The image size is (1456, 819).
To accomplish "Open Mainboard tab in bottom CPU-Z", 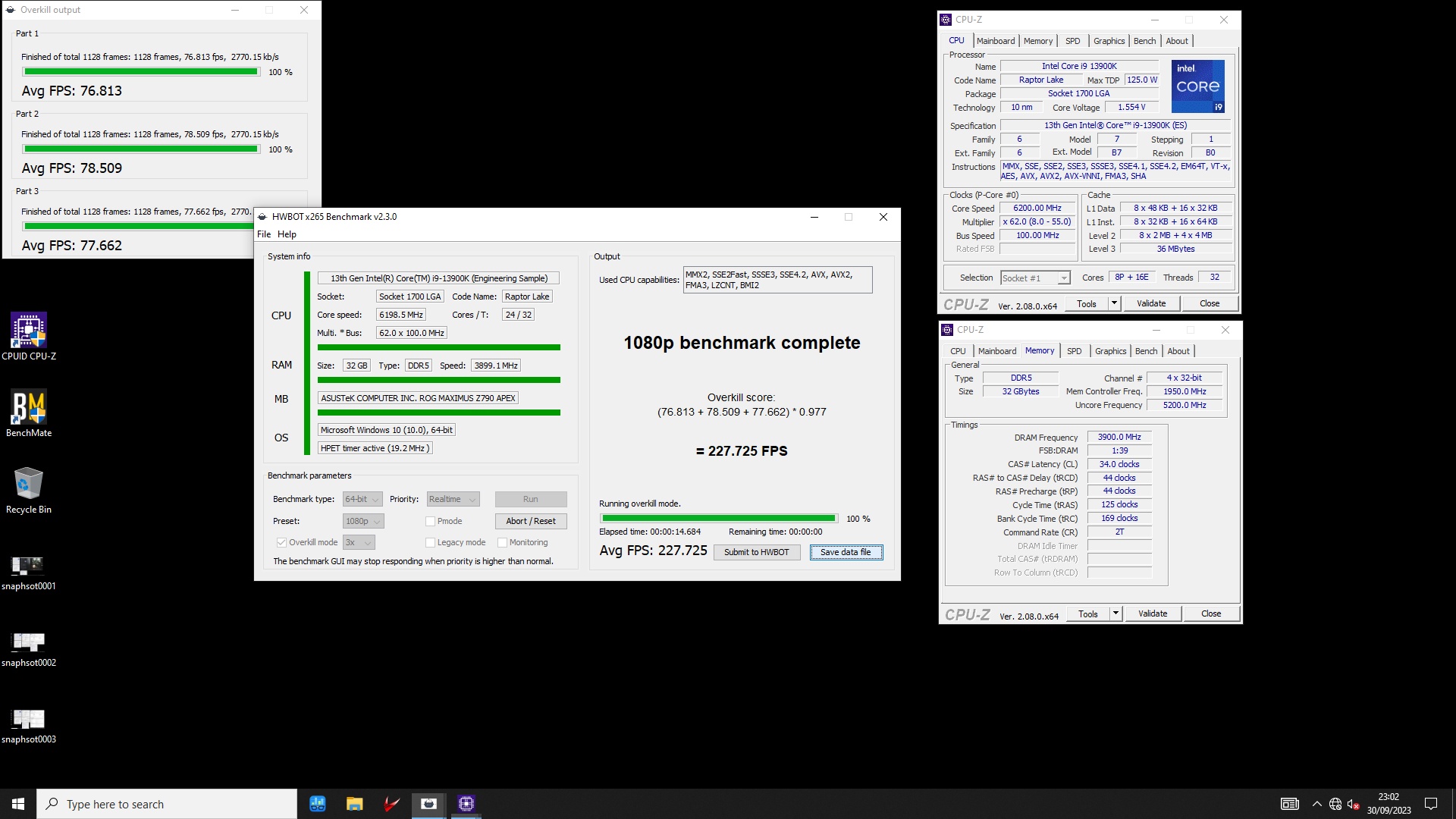I will click(x=997, y=351).
